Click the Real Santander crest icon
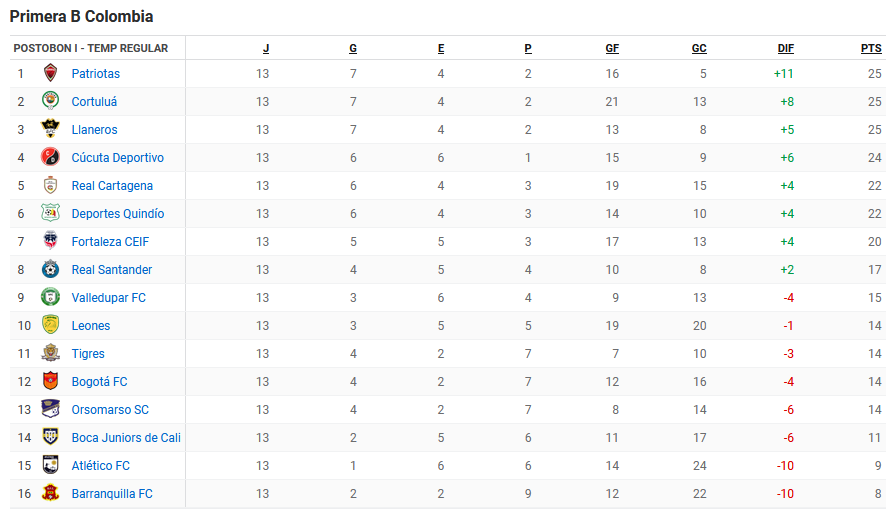This screenshot has height=514, width=894. 50,269
